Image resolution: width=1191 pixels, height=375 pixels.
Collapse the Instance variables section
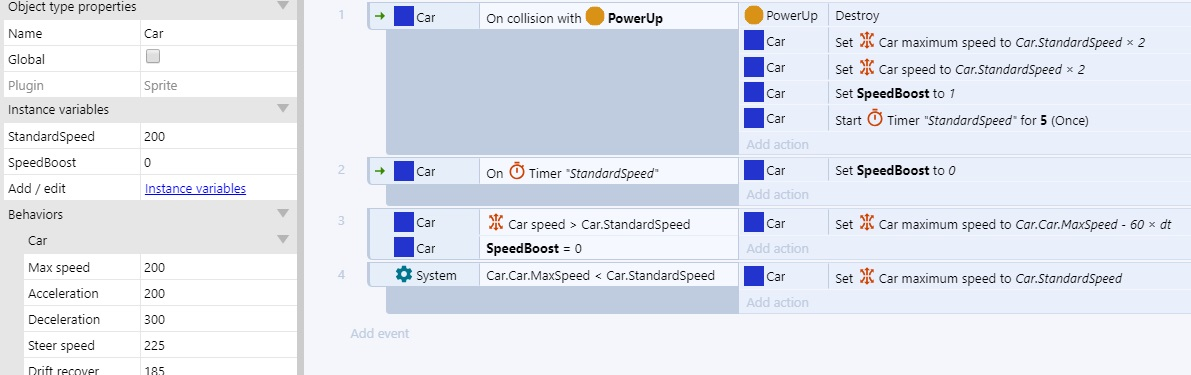[x=283, y=109]
